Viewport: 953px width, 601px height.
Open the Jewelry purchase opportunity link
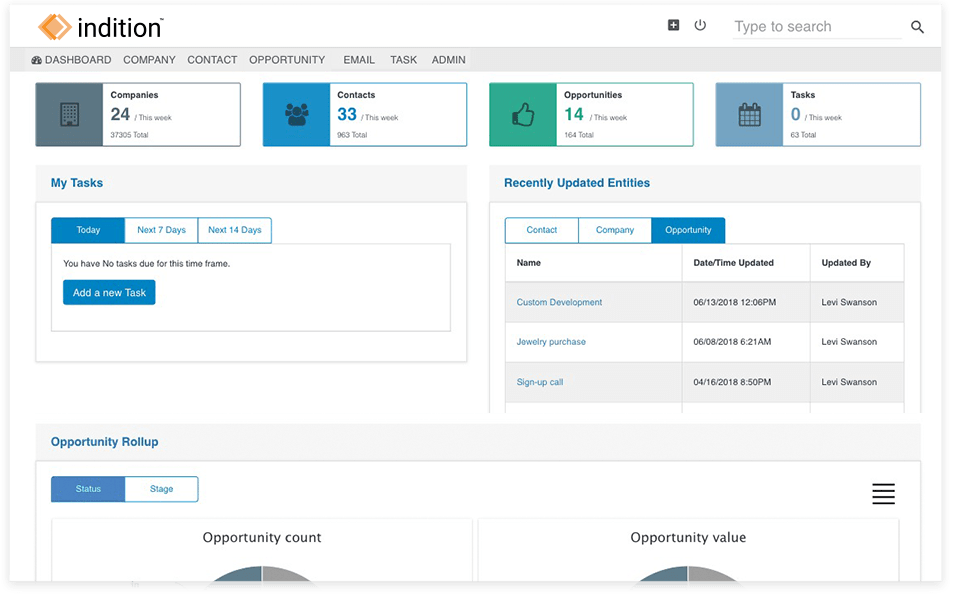click(x=551, y=342)
